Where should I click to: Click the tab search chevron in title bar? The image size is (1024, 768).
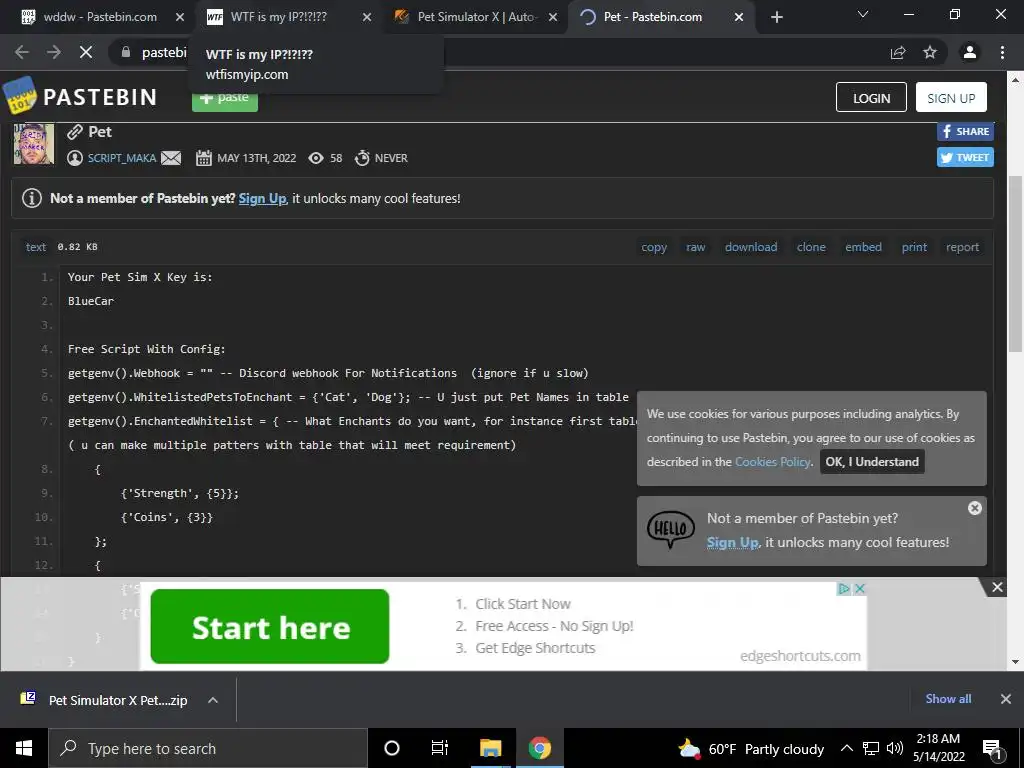point(863,14)
